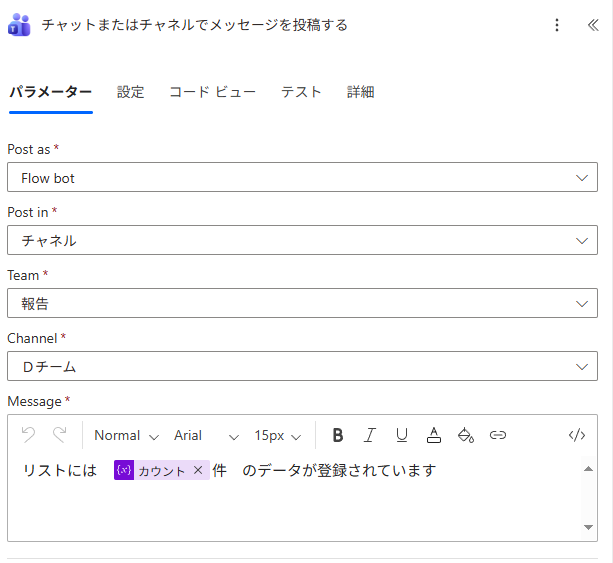Open the highlight fill color tool
Viewport: 613px width, 563px height.
(x=465, y=435)
